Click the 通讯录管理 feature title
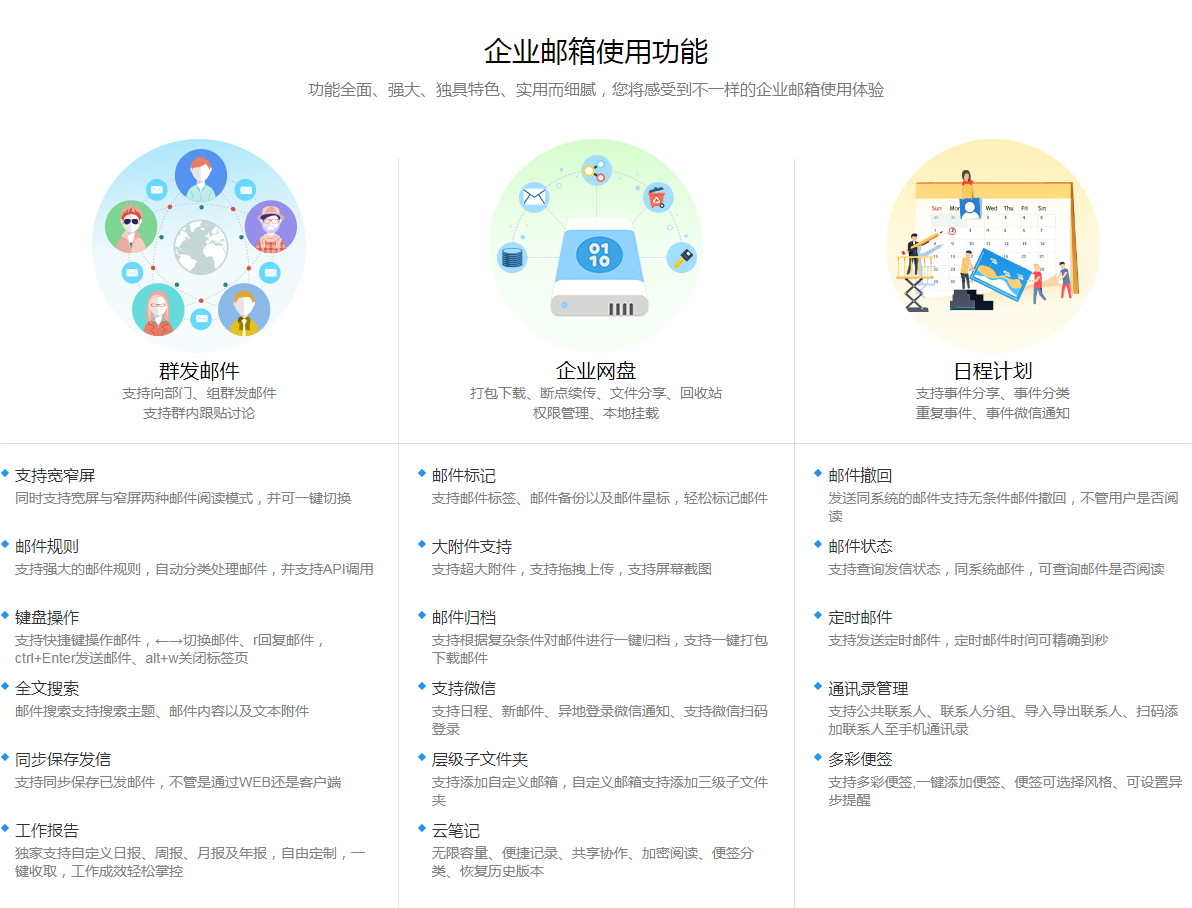The image size is (1192, 908). pos(868,688)
